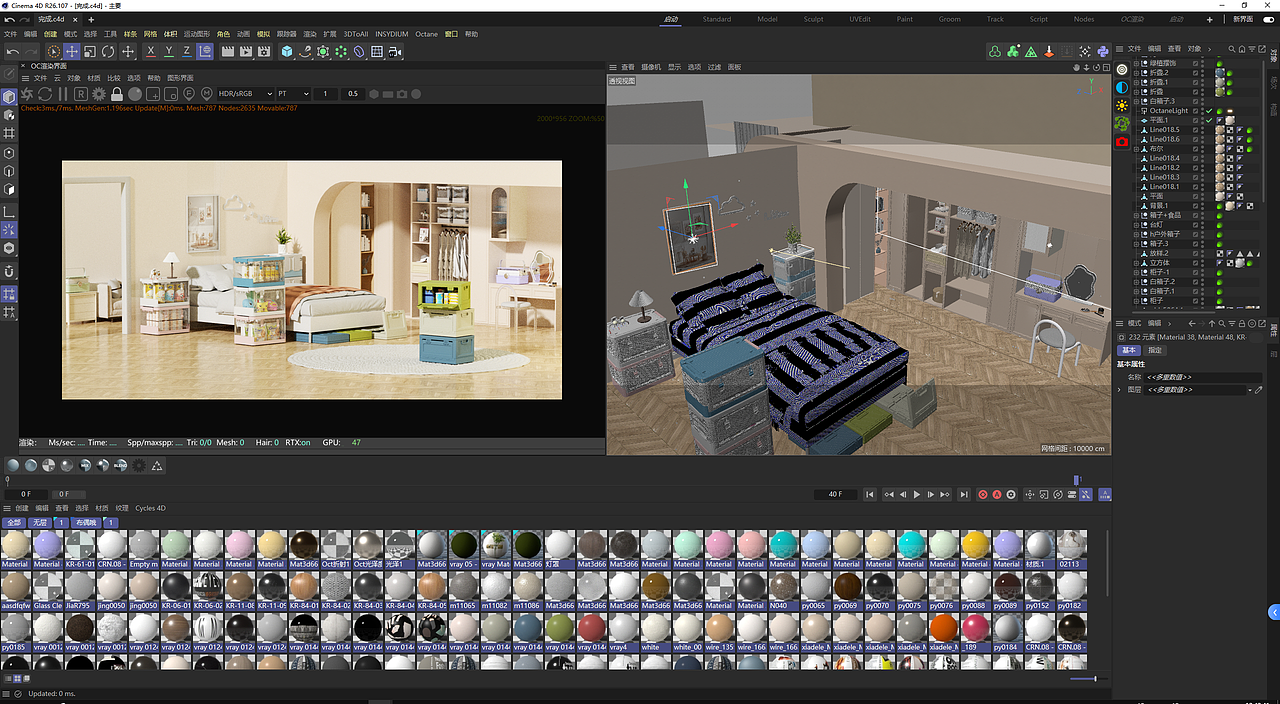Switch to the Standard layout tab

click(x=716, y=19)
